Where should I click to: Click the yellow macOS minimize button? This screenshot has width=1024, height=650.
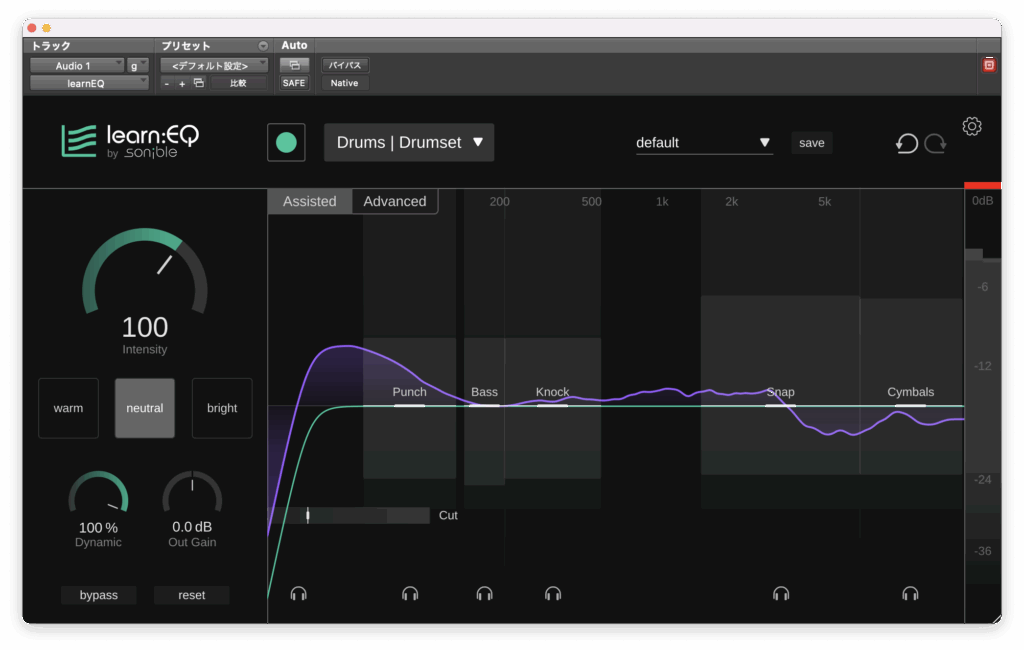tap(46, 28)
